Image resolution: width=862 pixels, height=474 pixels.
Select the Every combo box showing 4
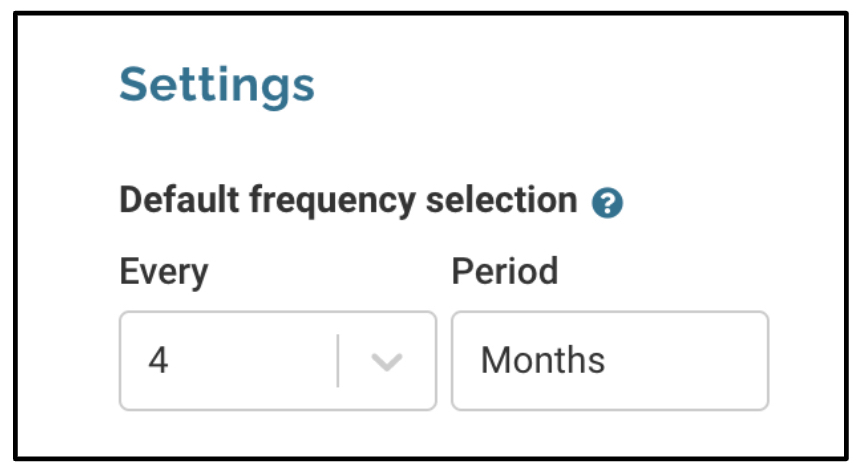pyautogui.click(x=278, y=361)
